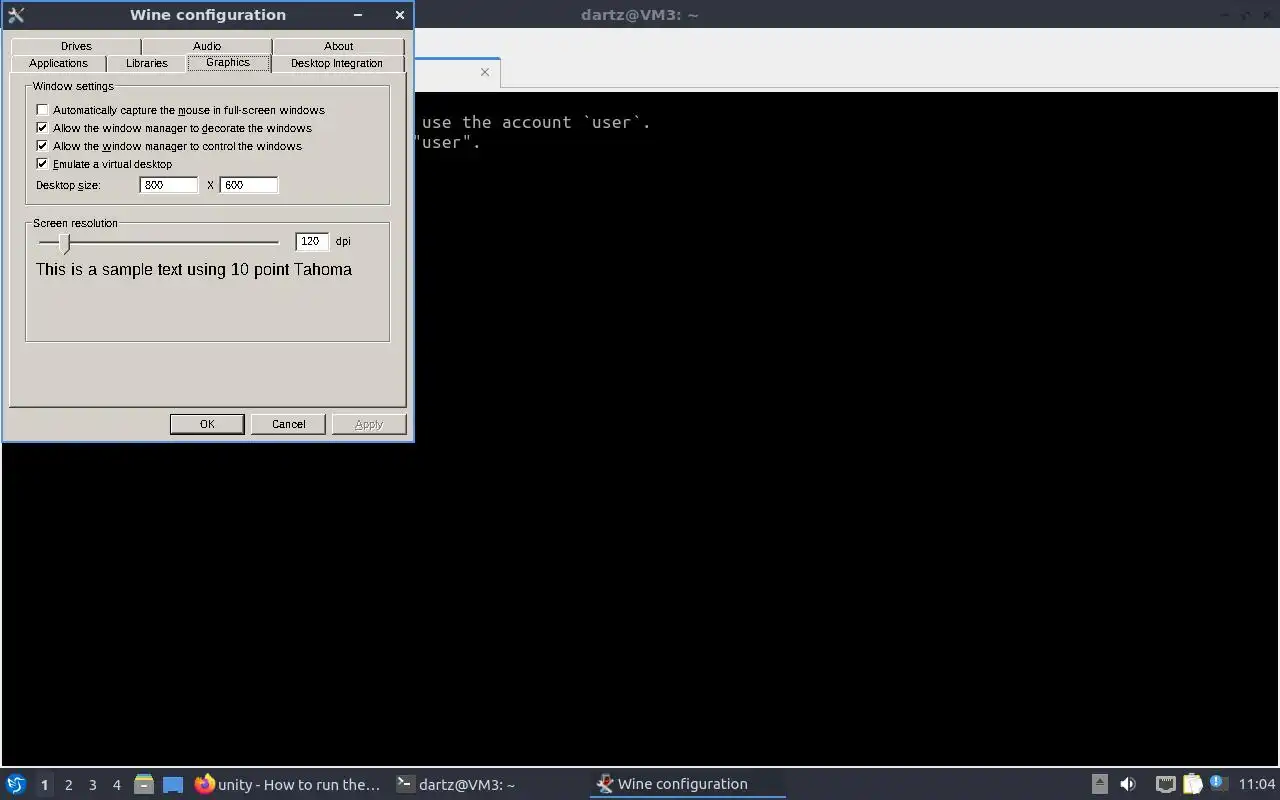The image size is (1280, 800).
Task: Click the terminal window title dartz@VM3
Action: coord(640,15)
